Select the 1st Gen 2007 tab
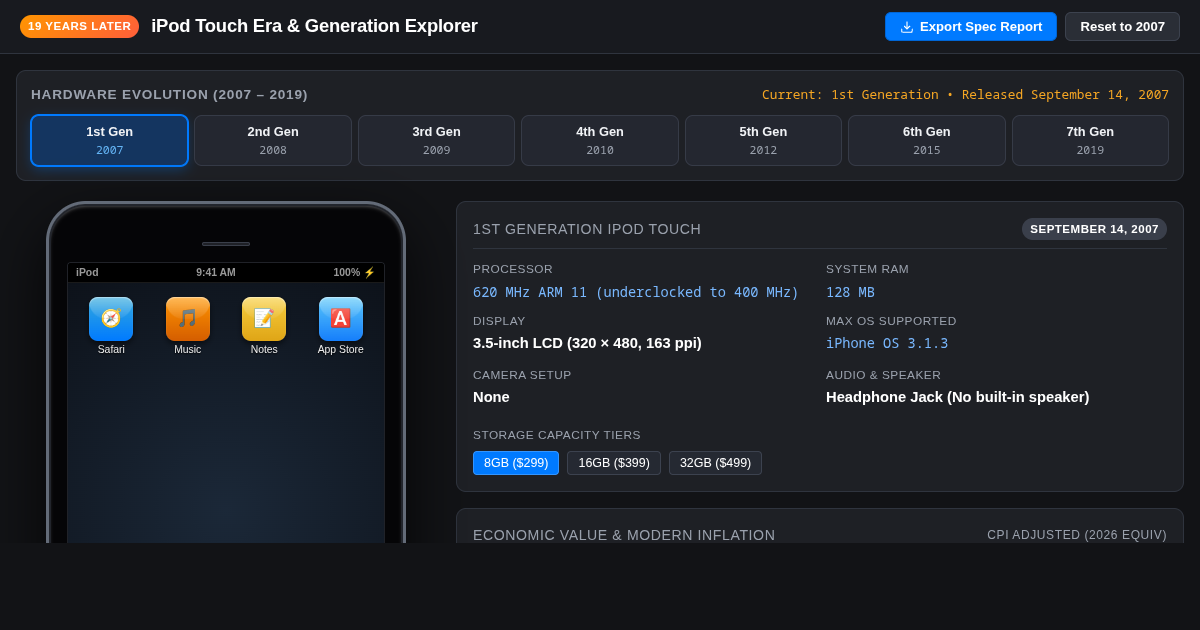Screen dimensions: 1200x630 tap(109, 140)
